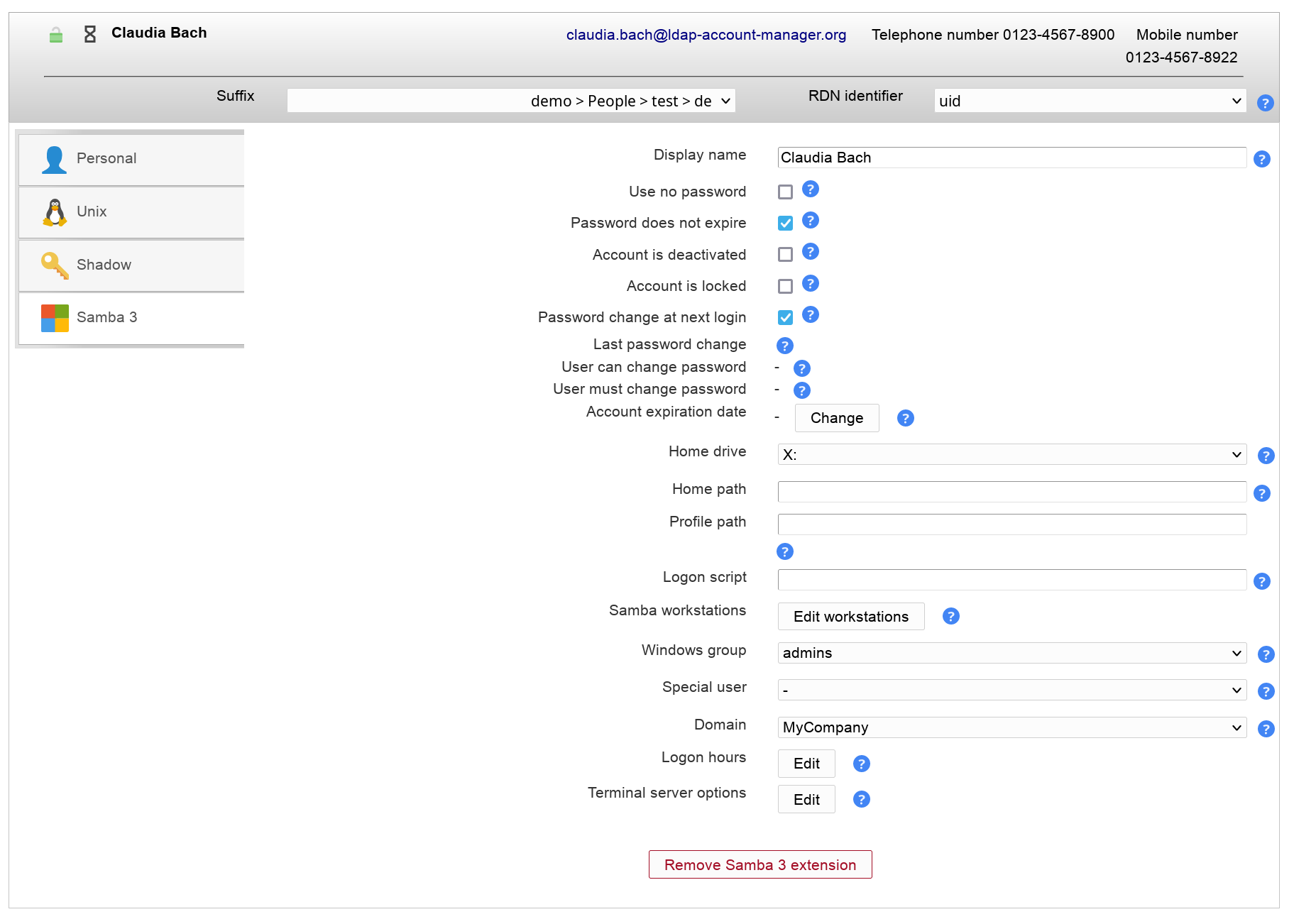Open help icon for Use no password
The width and height of the screenshot is (1294, 924).
(810, 189)
